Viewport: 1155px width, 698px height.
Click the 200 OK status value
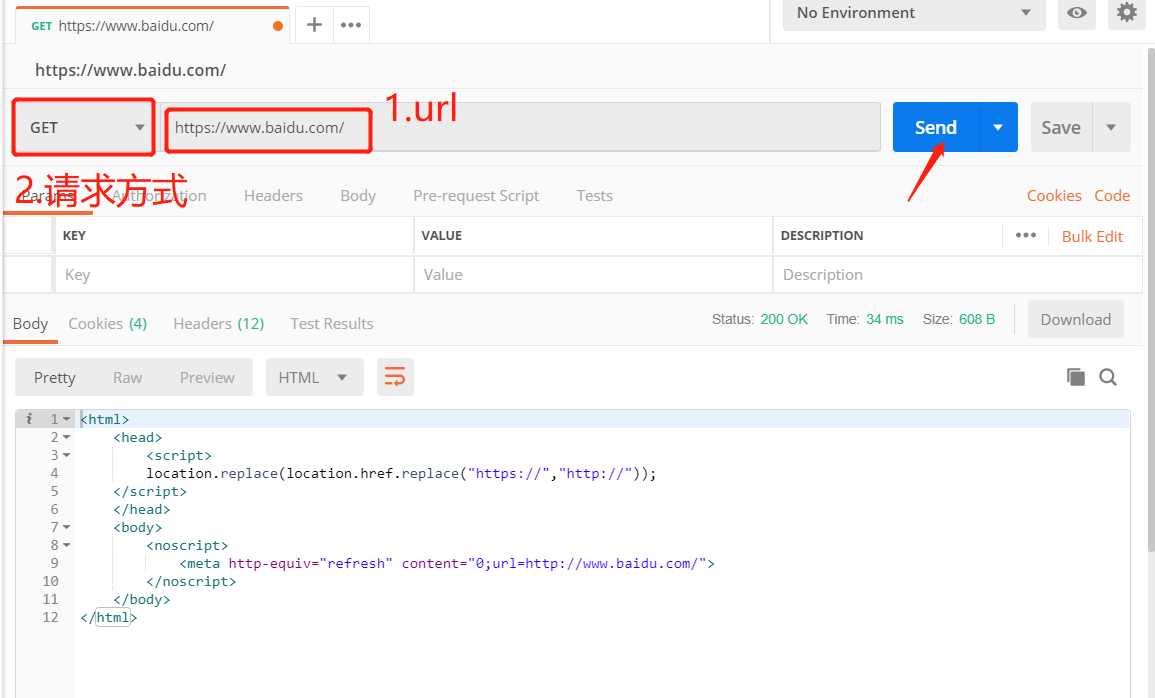(x=784, y=320)
